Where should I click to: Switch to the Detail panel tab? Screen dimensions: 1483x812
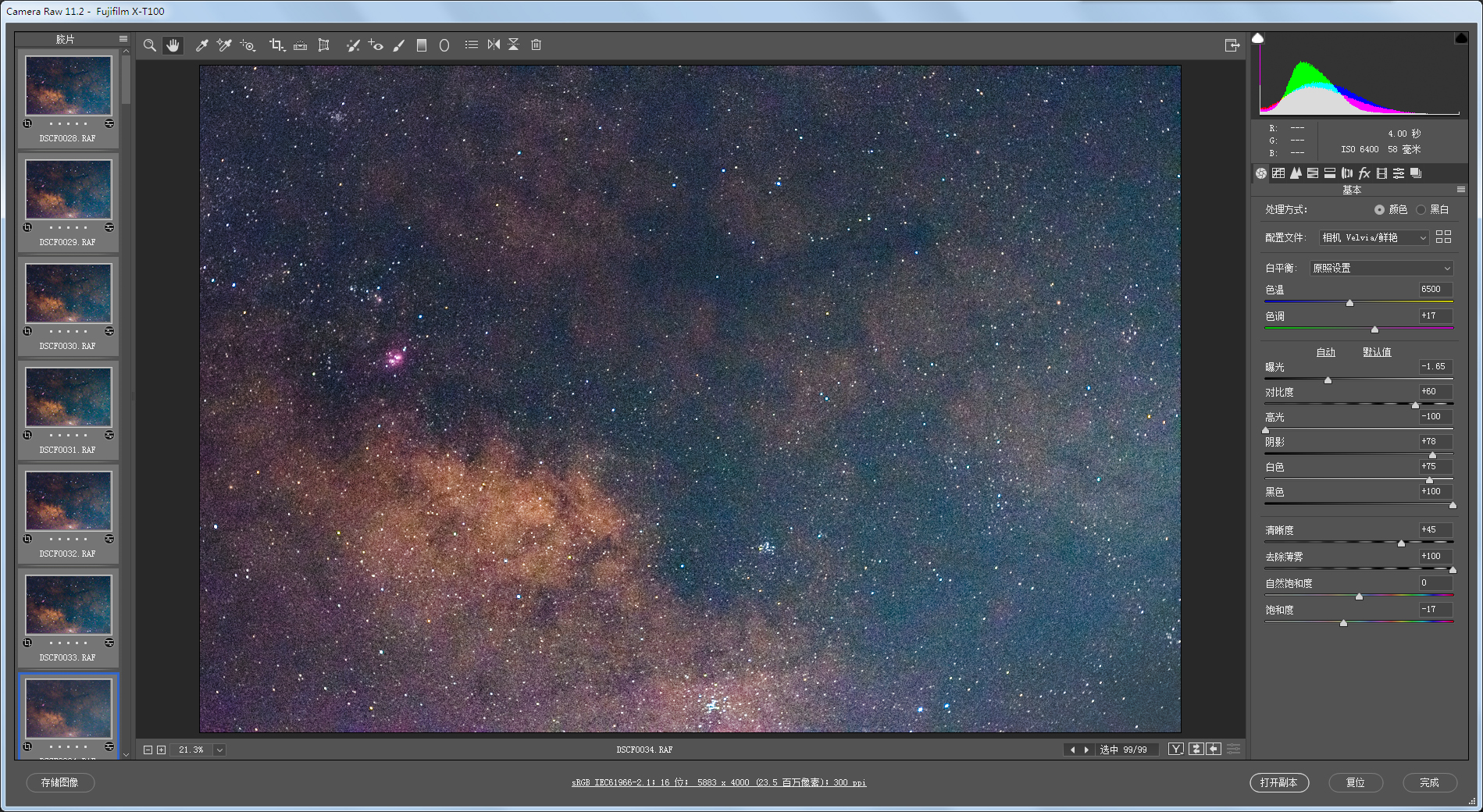click(1296, 173)
